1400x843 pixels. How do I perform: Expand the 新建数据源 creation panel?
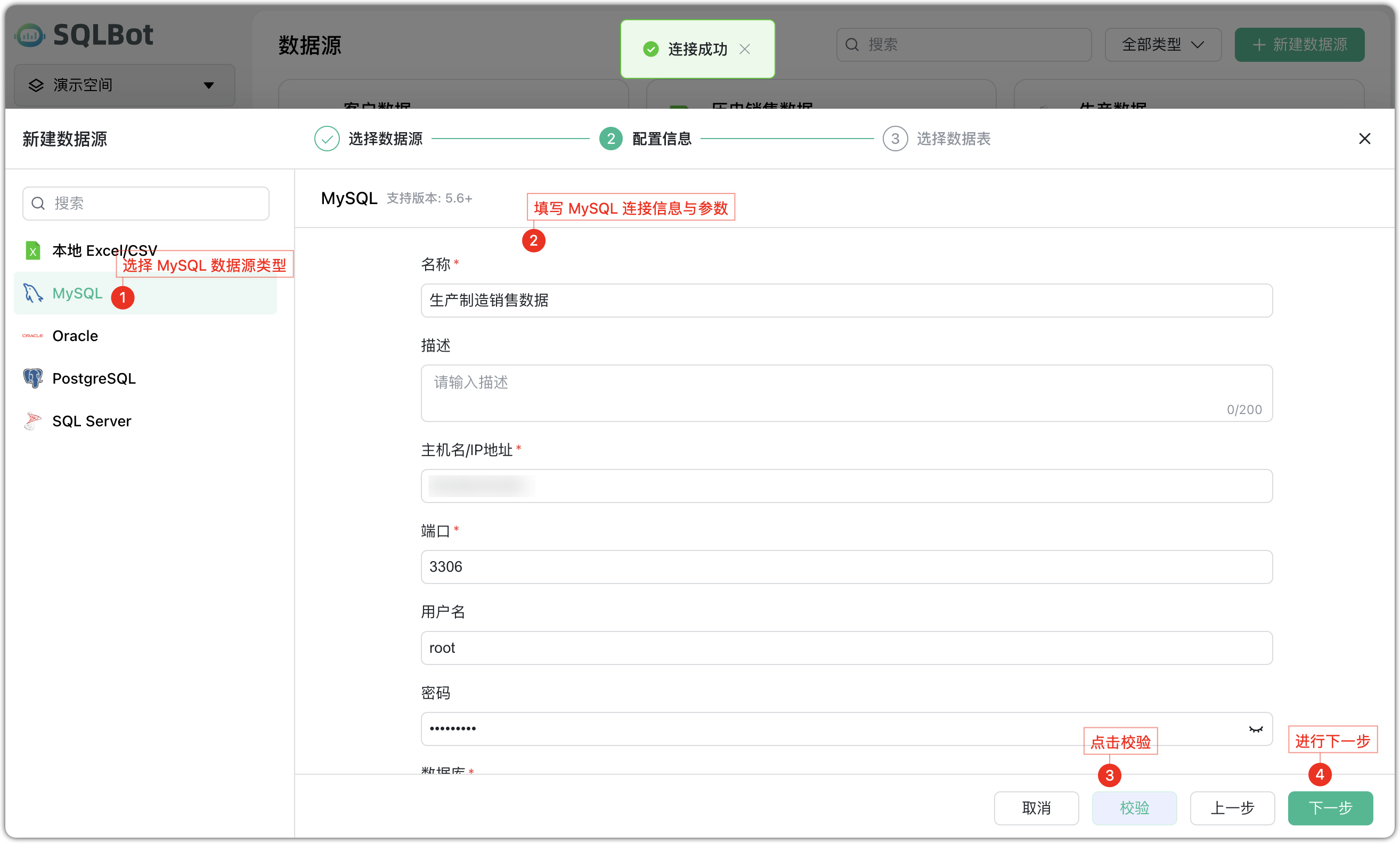pos(1299,44)
